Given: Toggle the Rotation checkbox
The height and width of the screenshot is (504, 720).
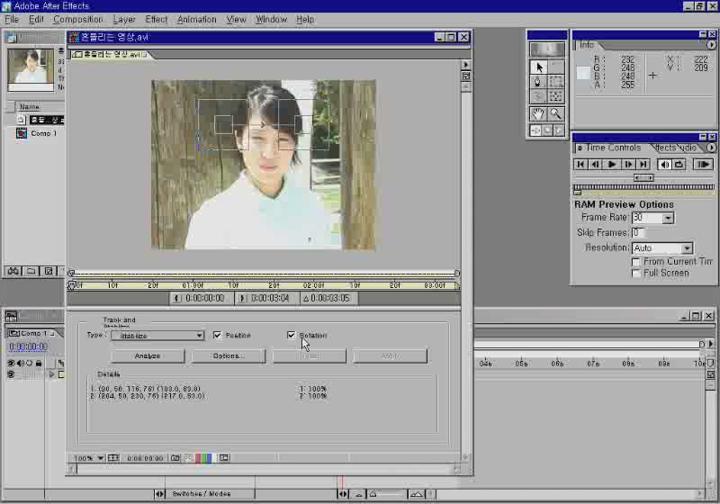Looking at the screenshot, I should tap(291, 335).
